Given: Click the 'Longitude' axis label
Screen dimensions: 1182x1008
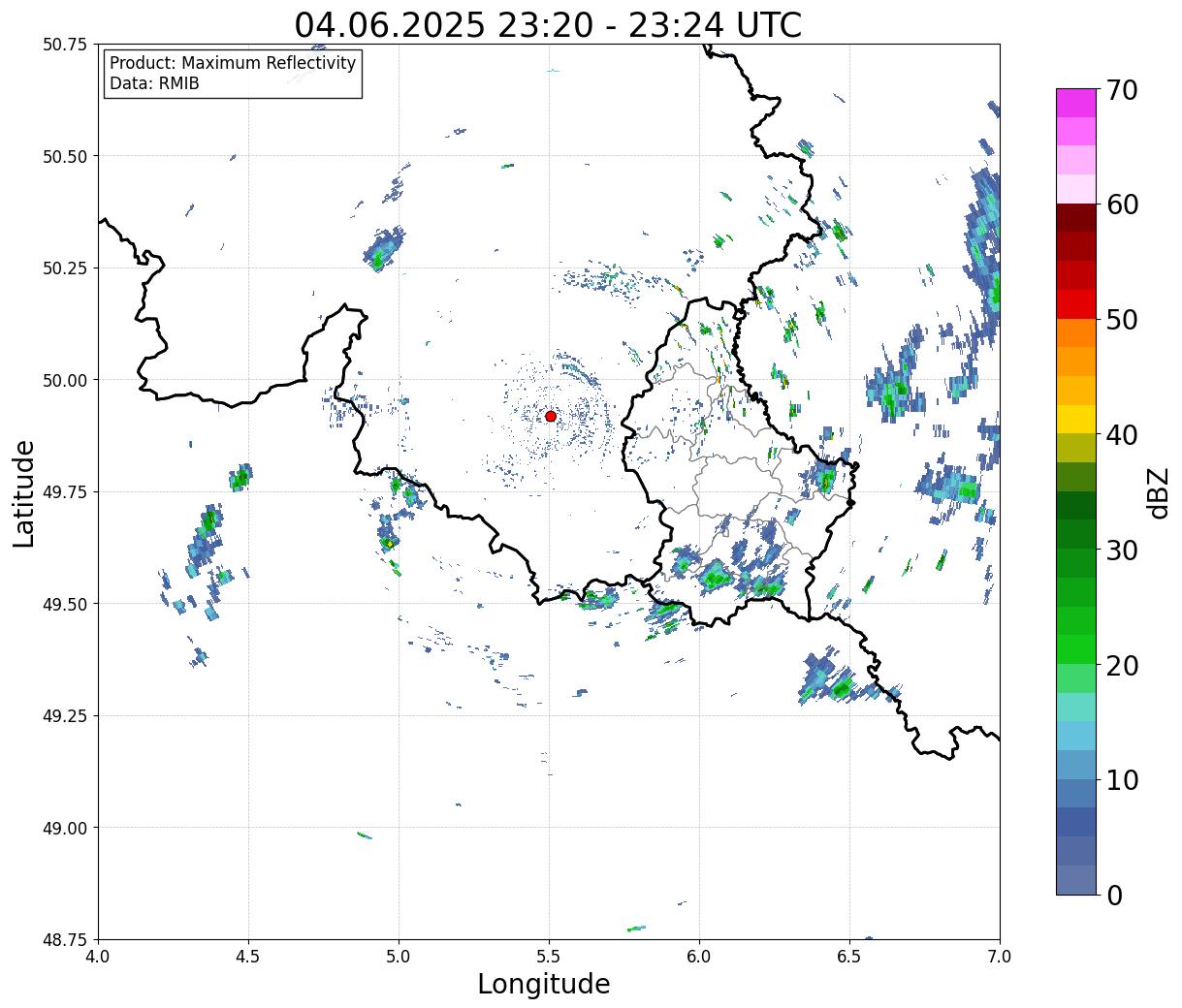Looking at the screenshot, I should coord(544,984).
